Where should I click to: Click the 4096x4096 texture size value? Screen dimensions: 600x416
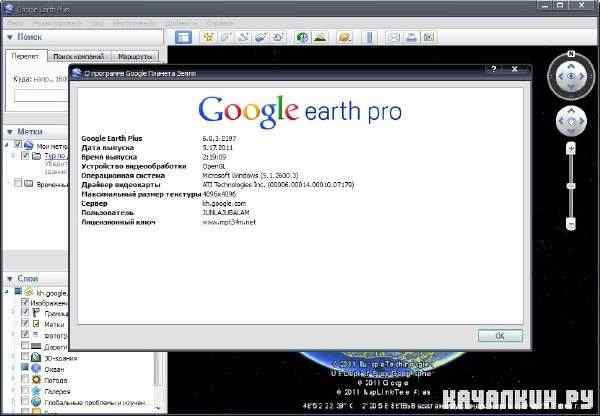tap(219, 194)
